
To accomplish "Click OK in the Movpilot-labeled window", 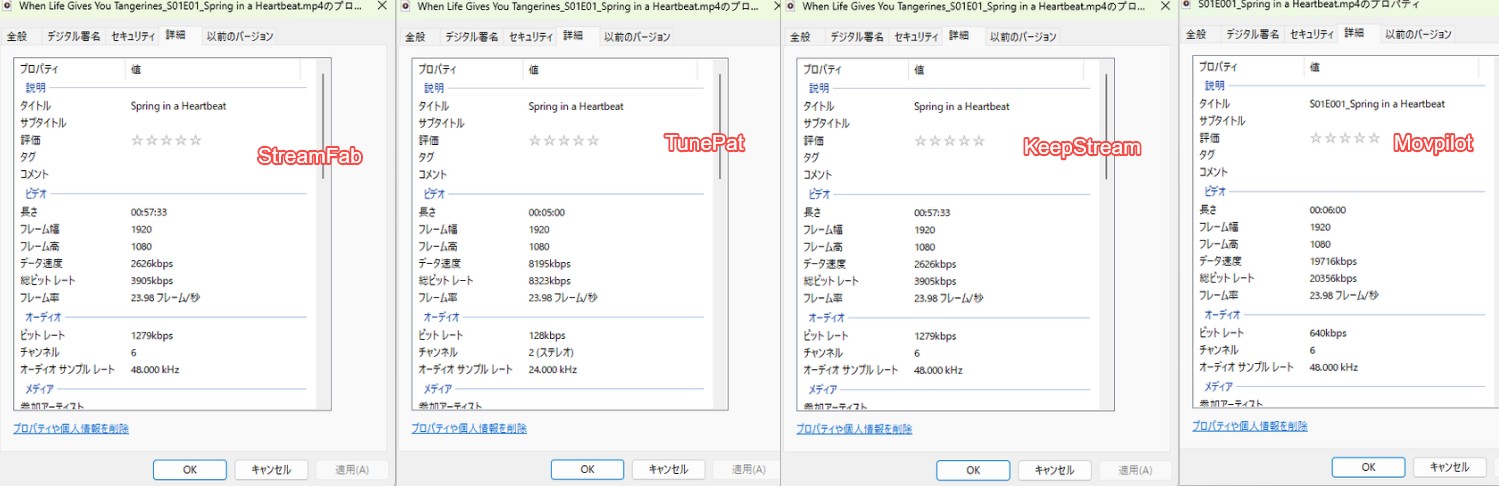I will point(1368,467).
